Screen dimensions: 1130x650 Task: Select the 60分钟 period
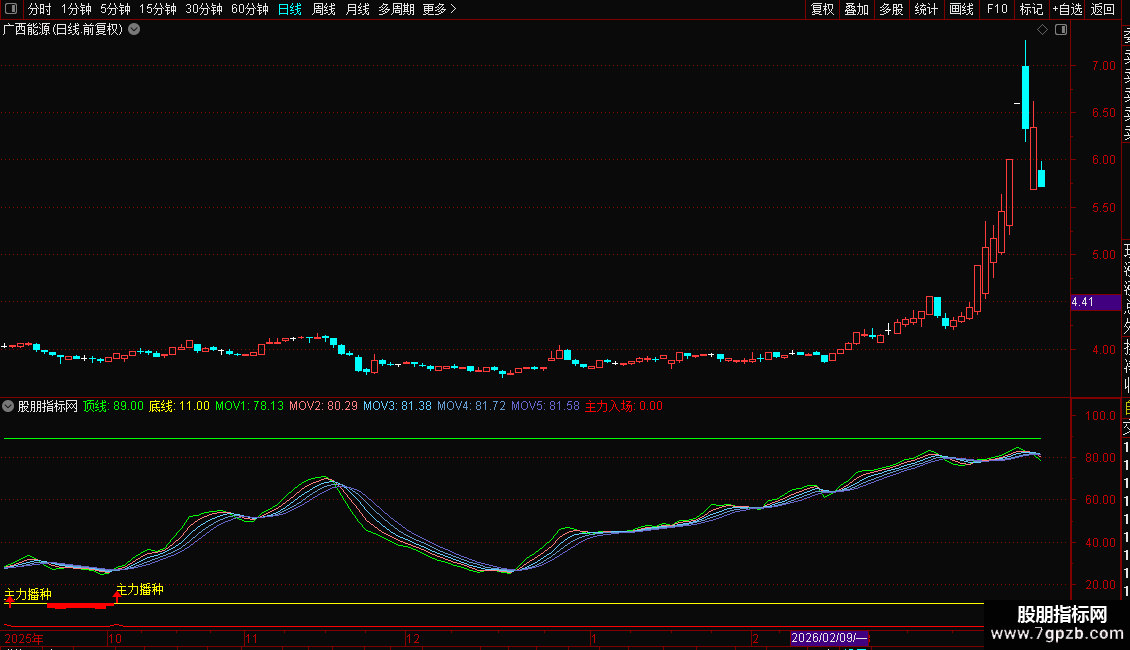pyautogui.click(x=250, y=9)
